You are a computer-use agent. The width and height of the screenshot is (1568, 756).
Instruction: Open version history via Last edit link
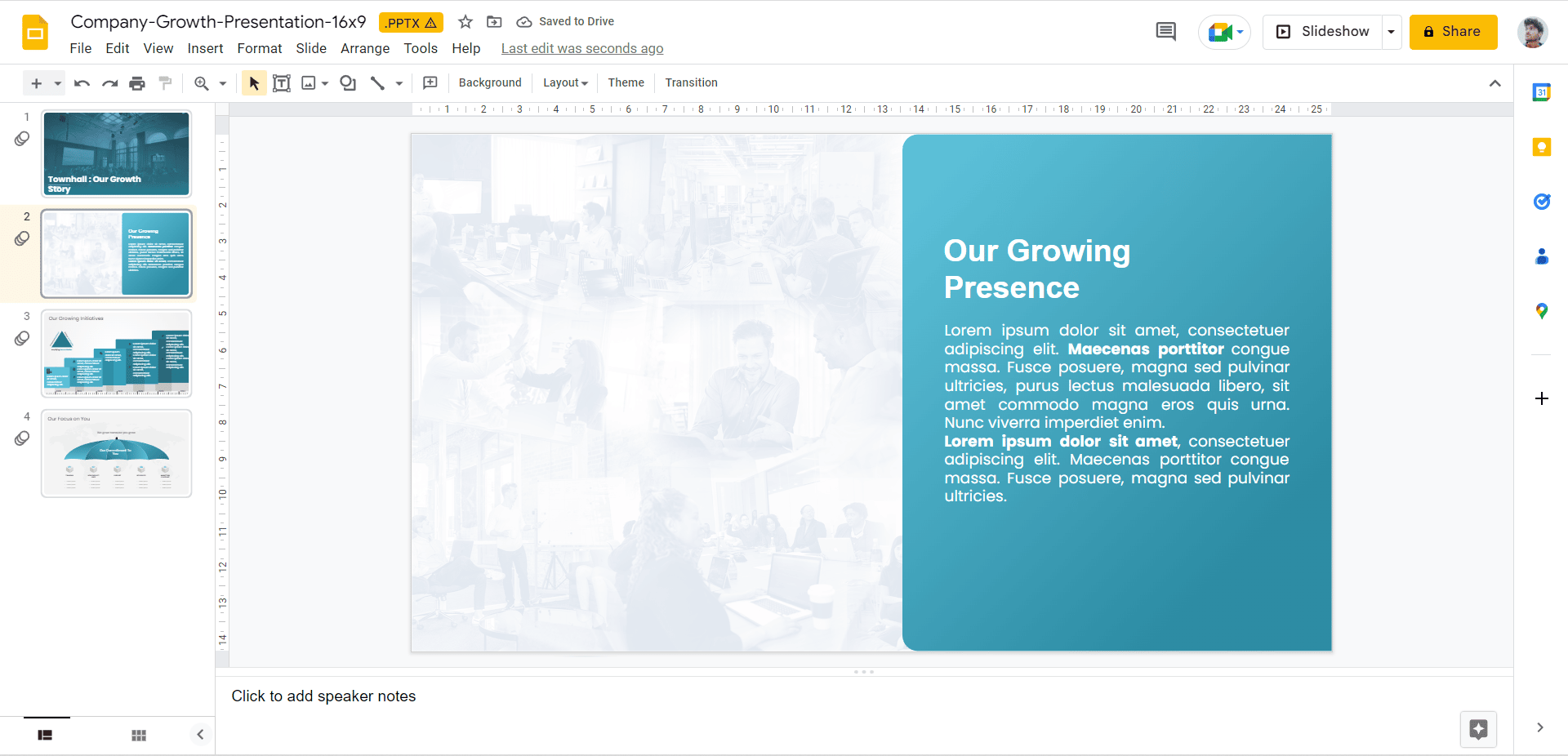(581, 48)
